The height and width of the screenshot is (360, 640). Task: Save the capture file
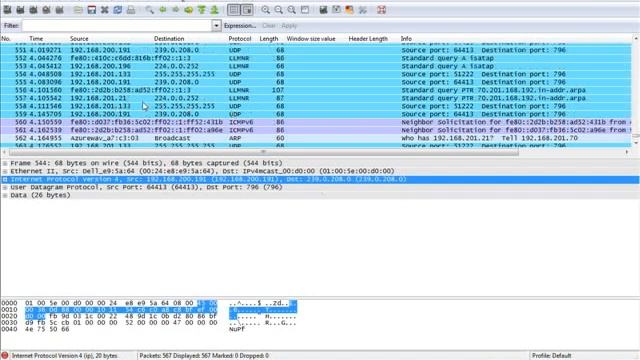(91, 10)
